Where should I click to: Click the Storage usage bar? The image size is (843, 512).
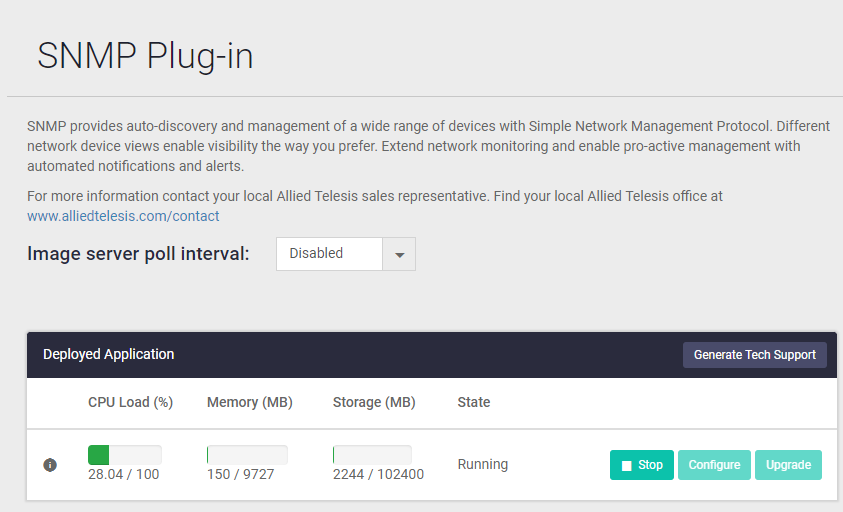[x=372, y=455]
